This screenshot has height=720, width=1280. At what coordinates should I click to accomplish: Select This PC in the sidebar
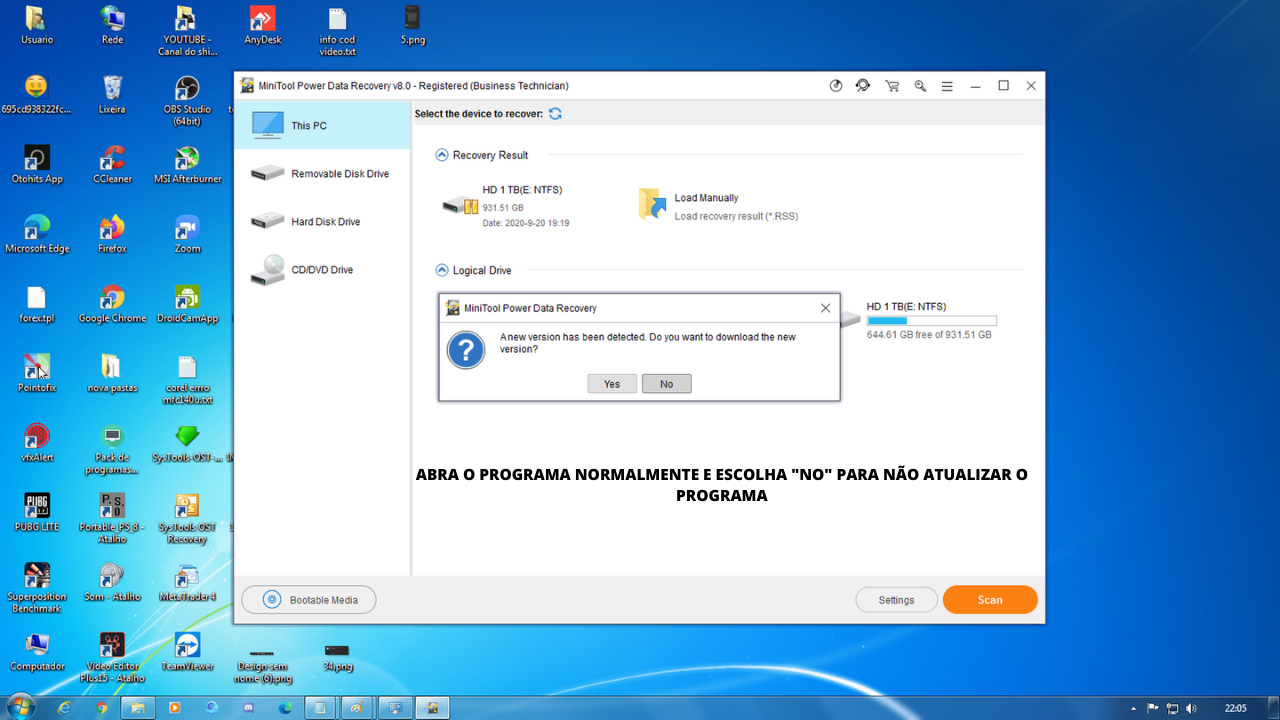[x=322, y=126]
